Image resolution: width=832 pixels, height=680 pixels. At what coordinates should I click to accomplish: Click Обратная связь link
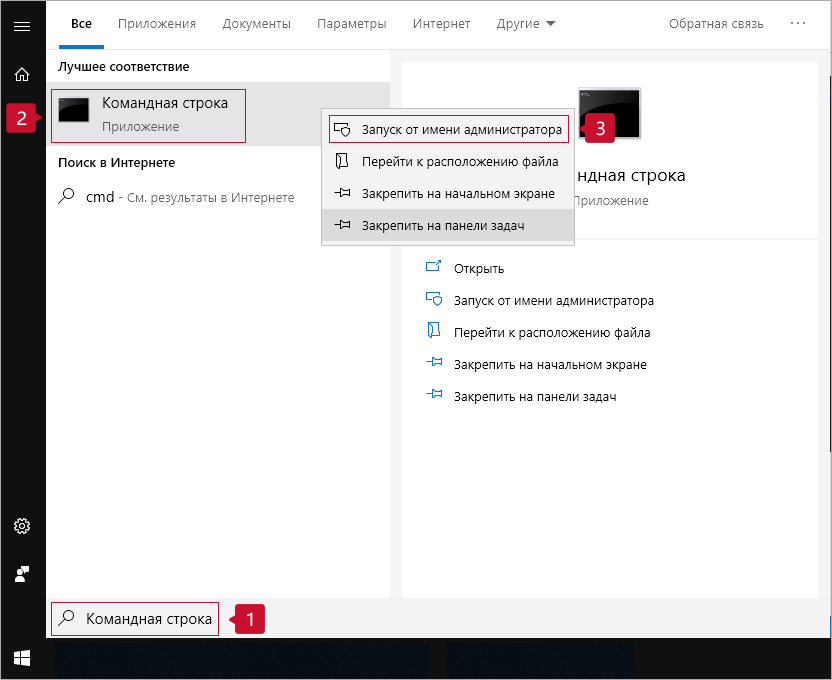pos(716,23)
